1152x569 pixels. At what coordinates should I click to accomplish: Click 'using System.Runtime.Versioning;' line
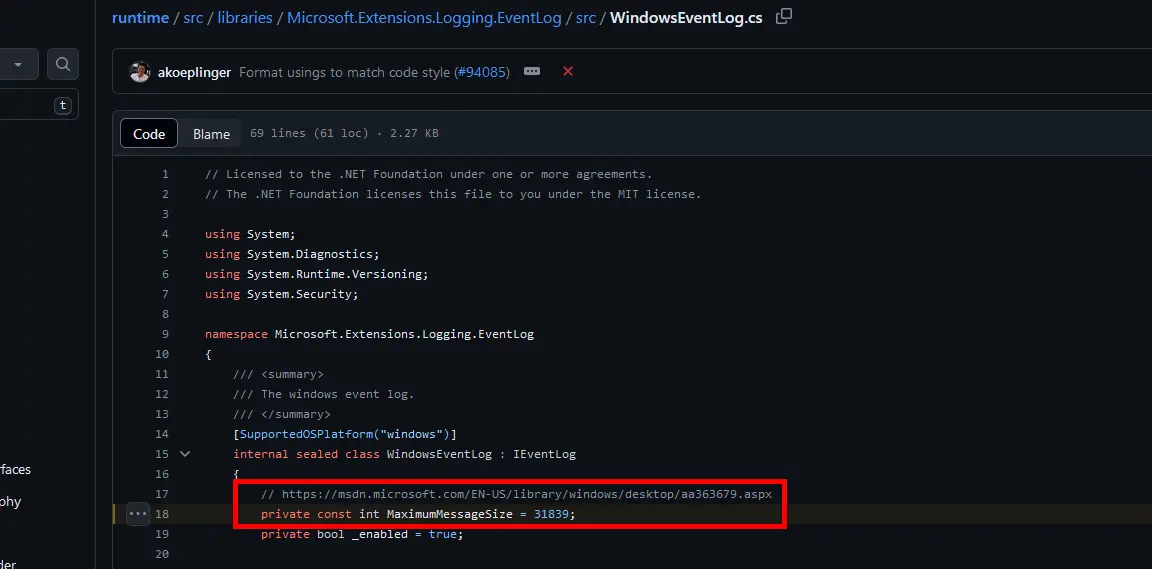(x=317, y=273)
